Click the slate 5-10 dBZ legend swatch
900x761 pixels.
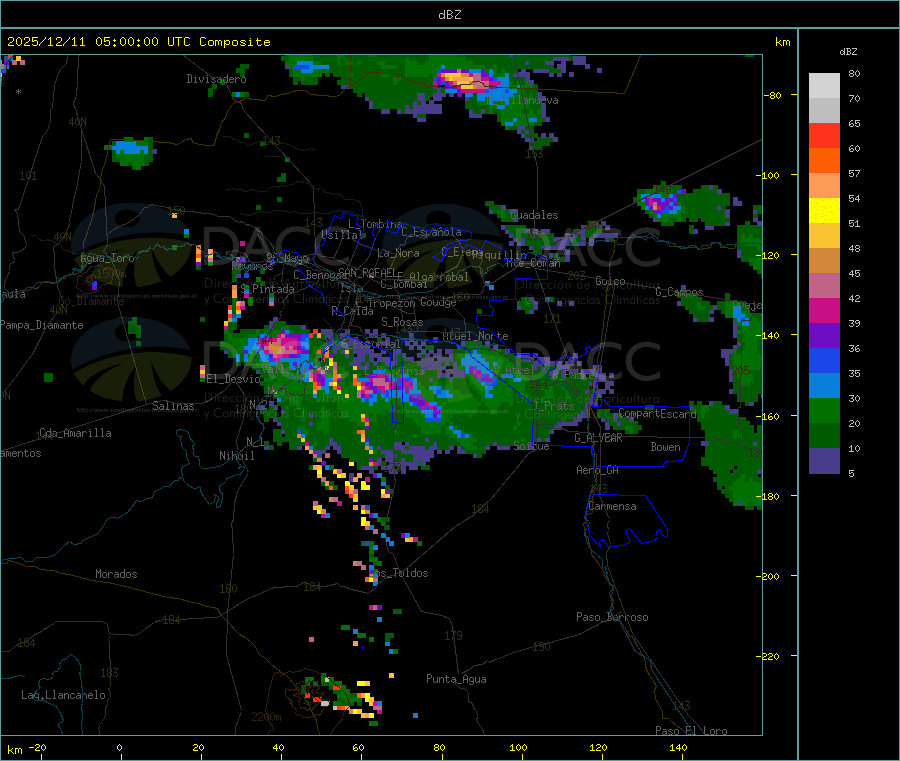(x=824, y=461)
